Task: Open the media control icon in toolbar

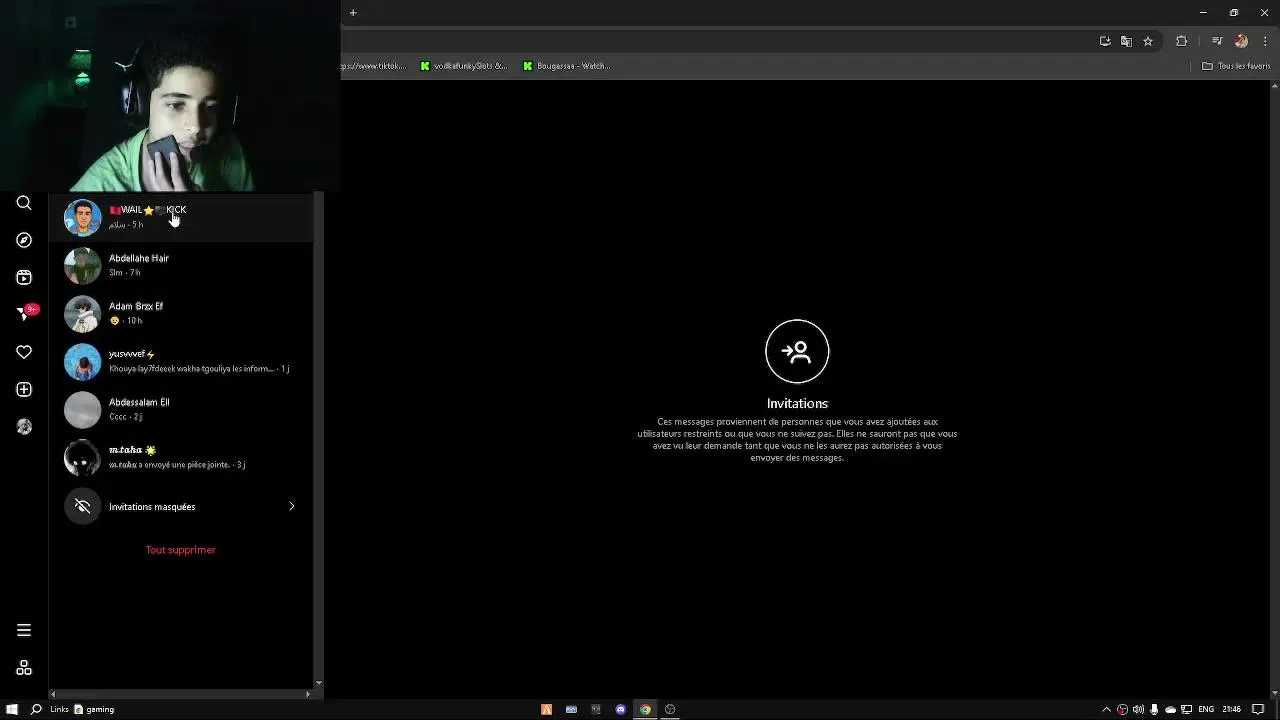Action: coord(1217,41)
